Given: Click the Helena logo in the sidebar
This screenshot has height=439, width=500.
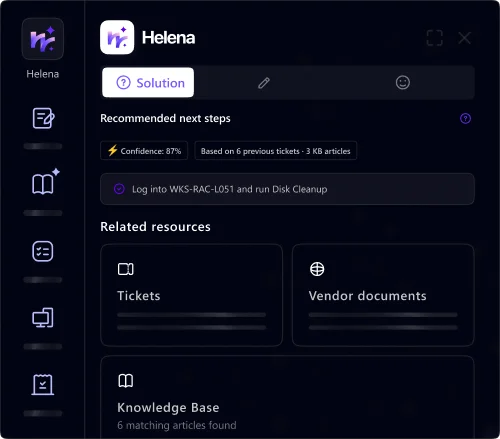Looking at the screenshot, I should click(x=43, y=39).
